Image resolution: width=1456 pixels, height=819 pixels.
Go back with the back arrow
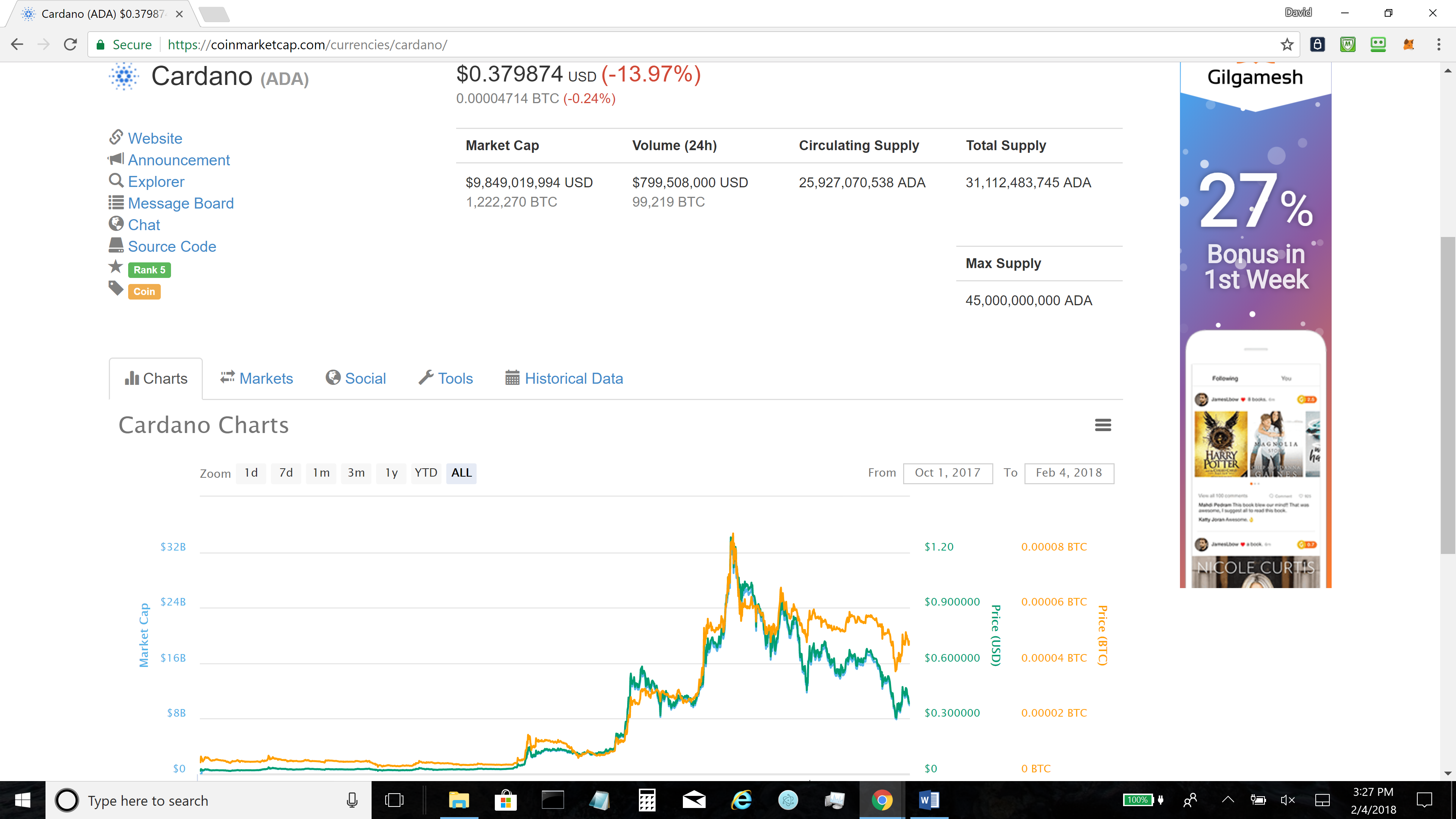(x=17, y=45)
